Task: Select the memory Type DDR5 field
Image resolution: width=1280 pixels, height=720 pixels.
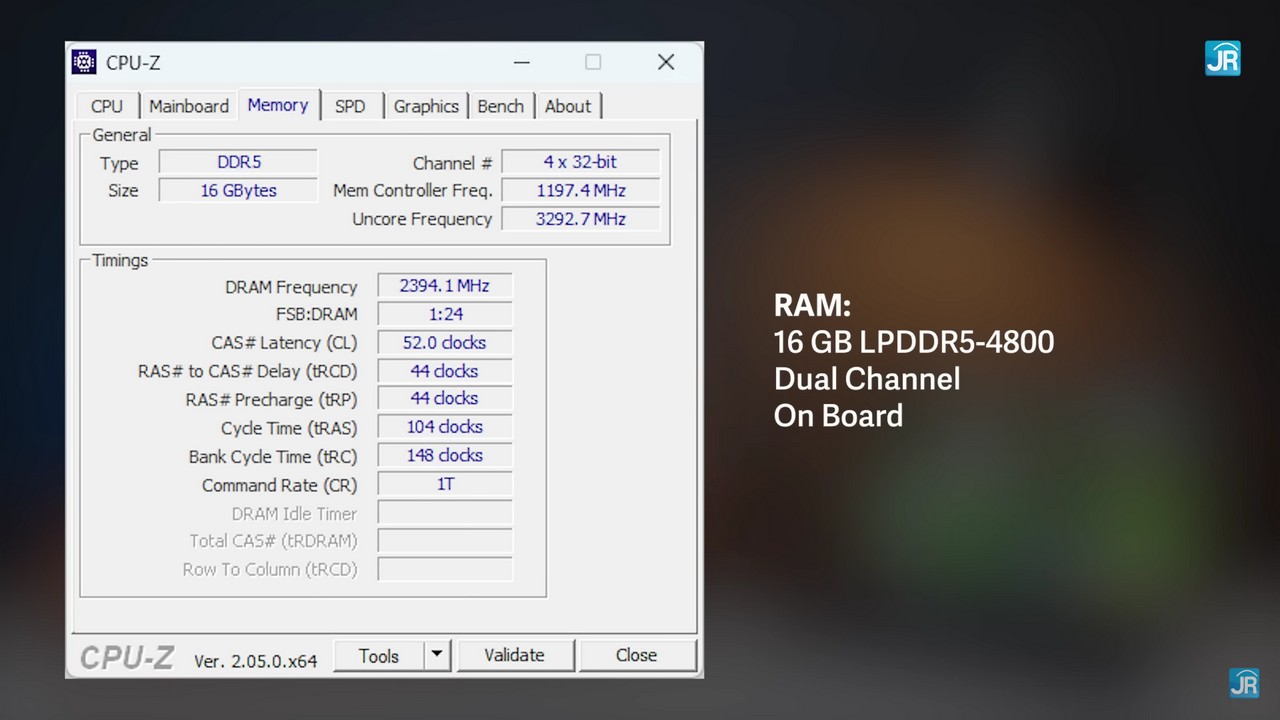Action: pyautogui.click(x=238, y=162)
